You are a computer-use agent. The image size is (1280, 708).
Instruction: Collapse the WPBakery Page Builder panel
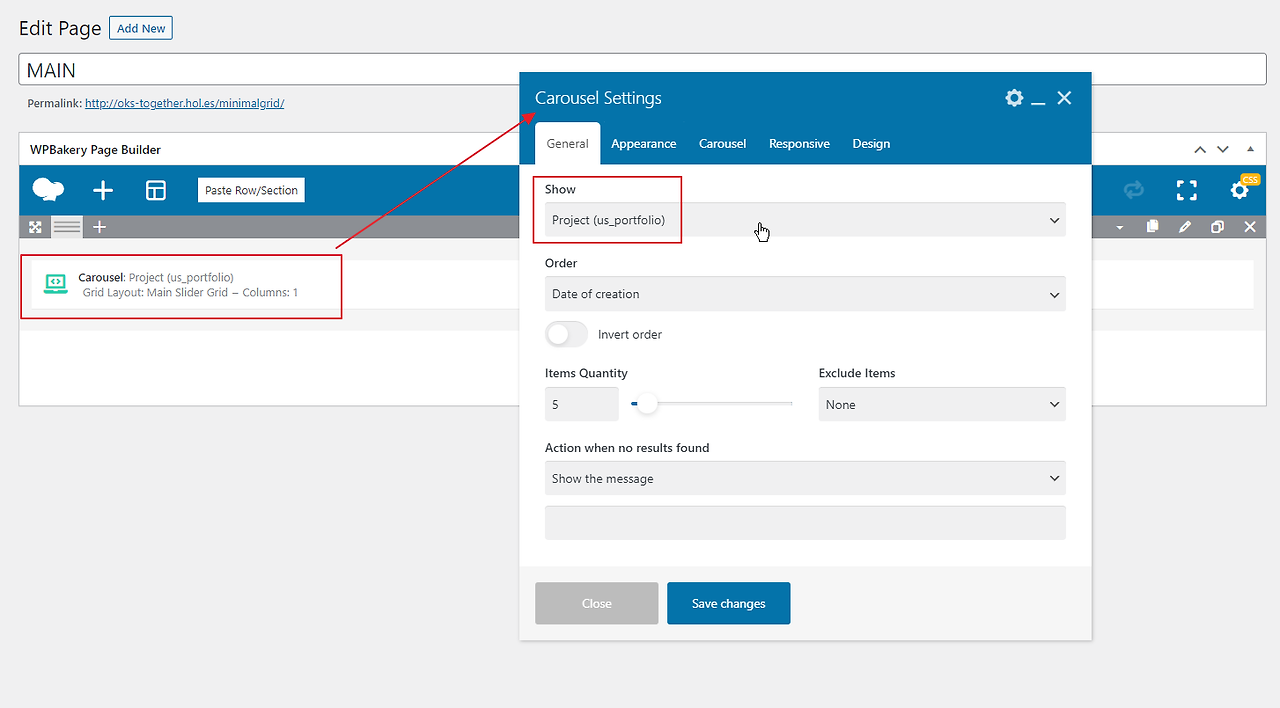(x=1250, y=149)
